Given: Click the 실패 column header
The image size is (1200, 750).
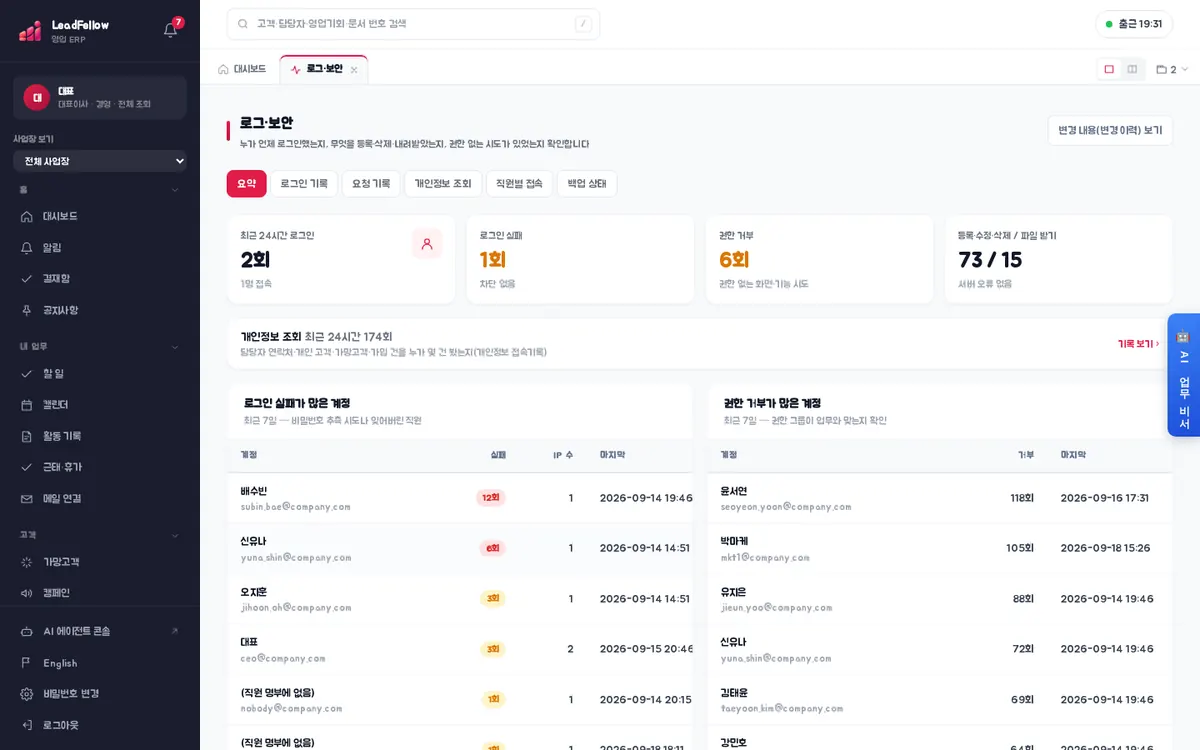Looking at the screenshot, I should tap(498, 455).
